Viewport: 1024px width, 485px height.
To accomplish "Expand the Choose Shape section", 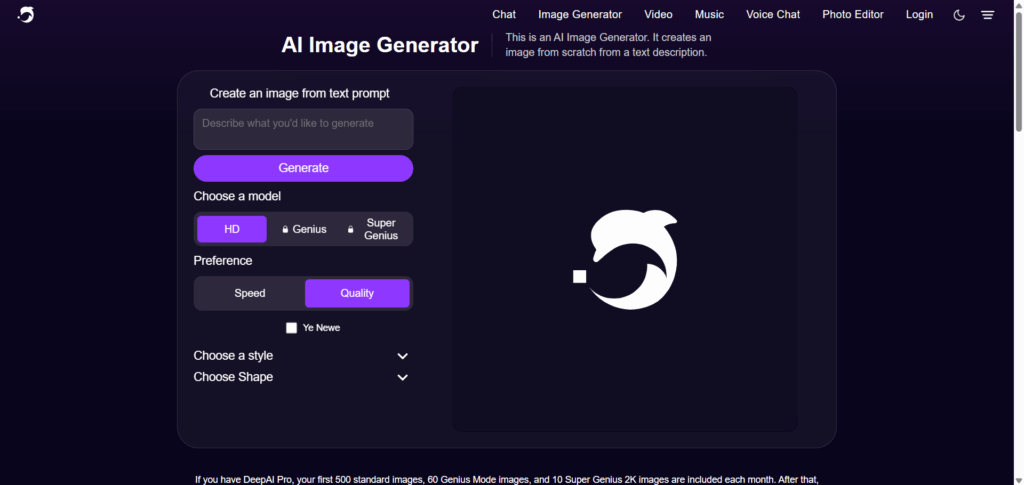I will click(302, 377).
